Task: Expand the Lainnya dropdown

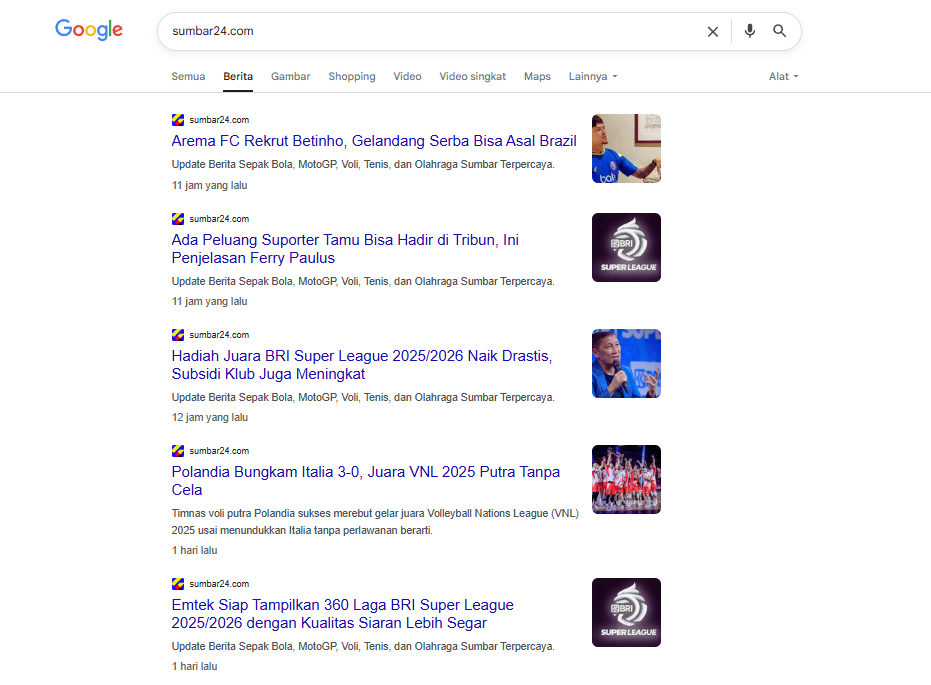Action: [x=593, y=77]
